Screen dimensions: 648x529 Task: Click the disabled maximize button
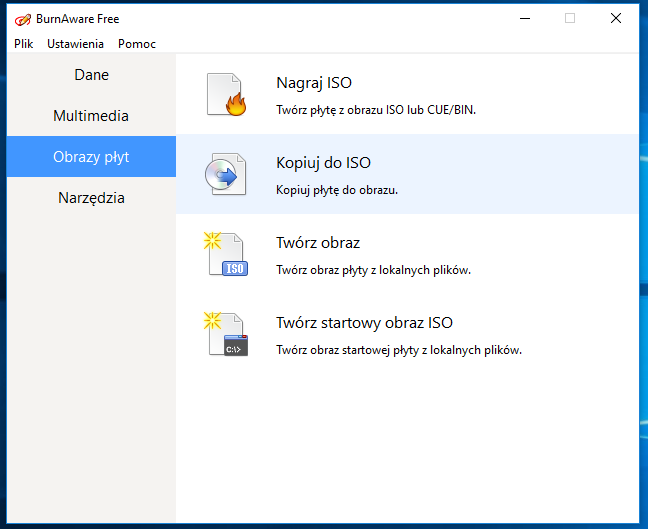[570, 19]
